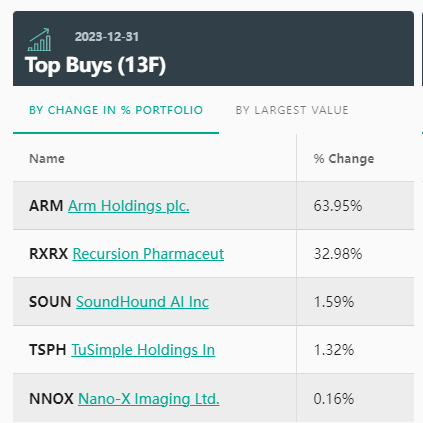Viewport: 423px width, 423px height.
Task: Switch to By Largest Value tab
Action: coord(292,110)
